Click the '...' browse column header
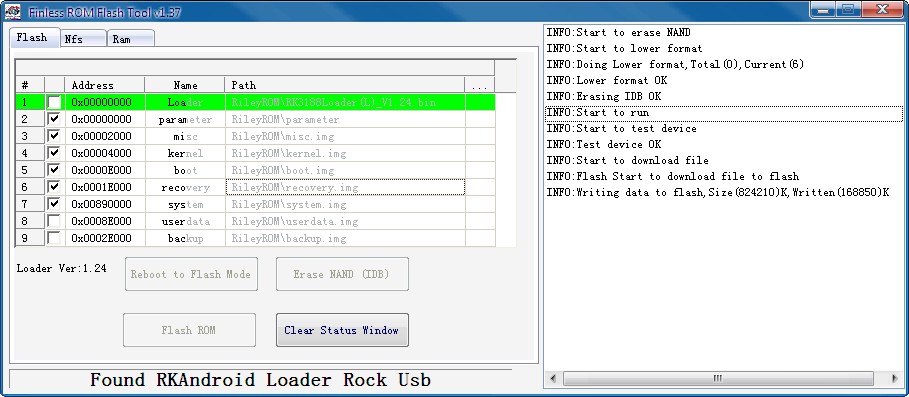This screenshot has height=397, width=909. pyautogui.click(x=479, y=85)
